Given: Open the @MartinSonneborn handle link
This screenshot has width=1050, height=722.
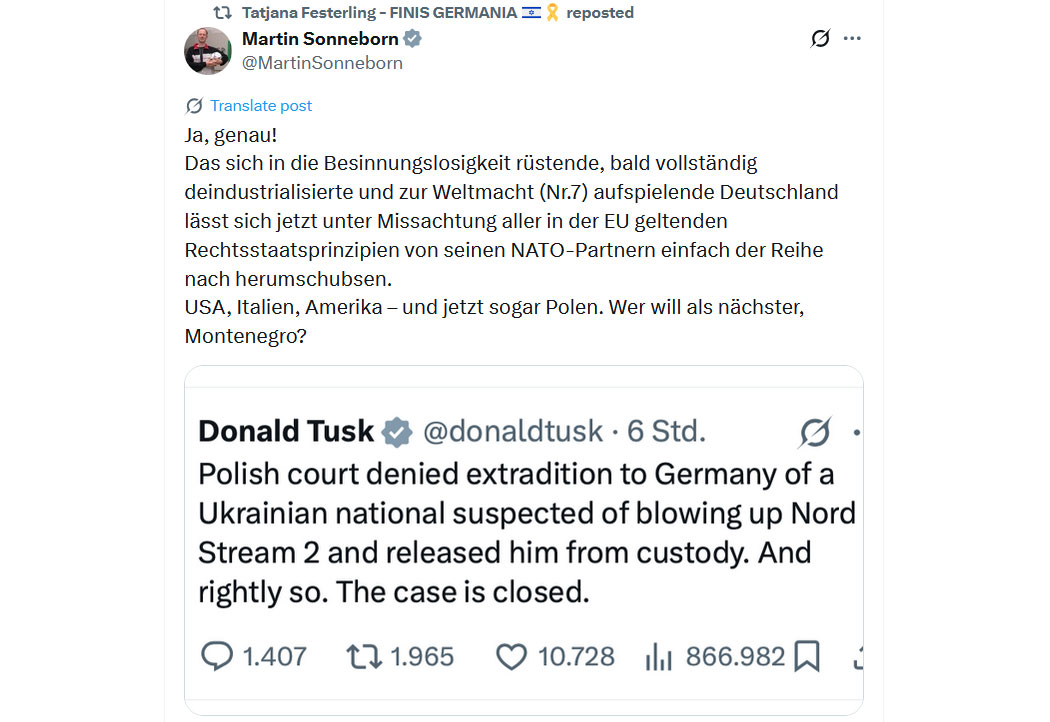Looking at the screenshot, I should click(322, 63).
